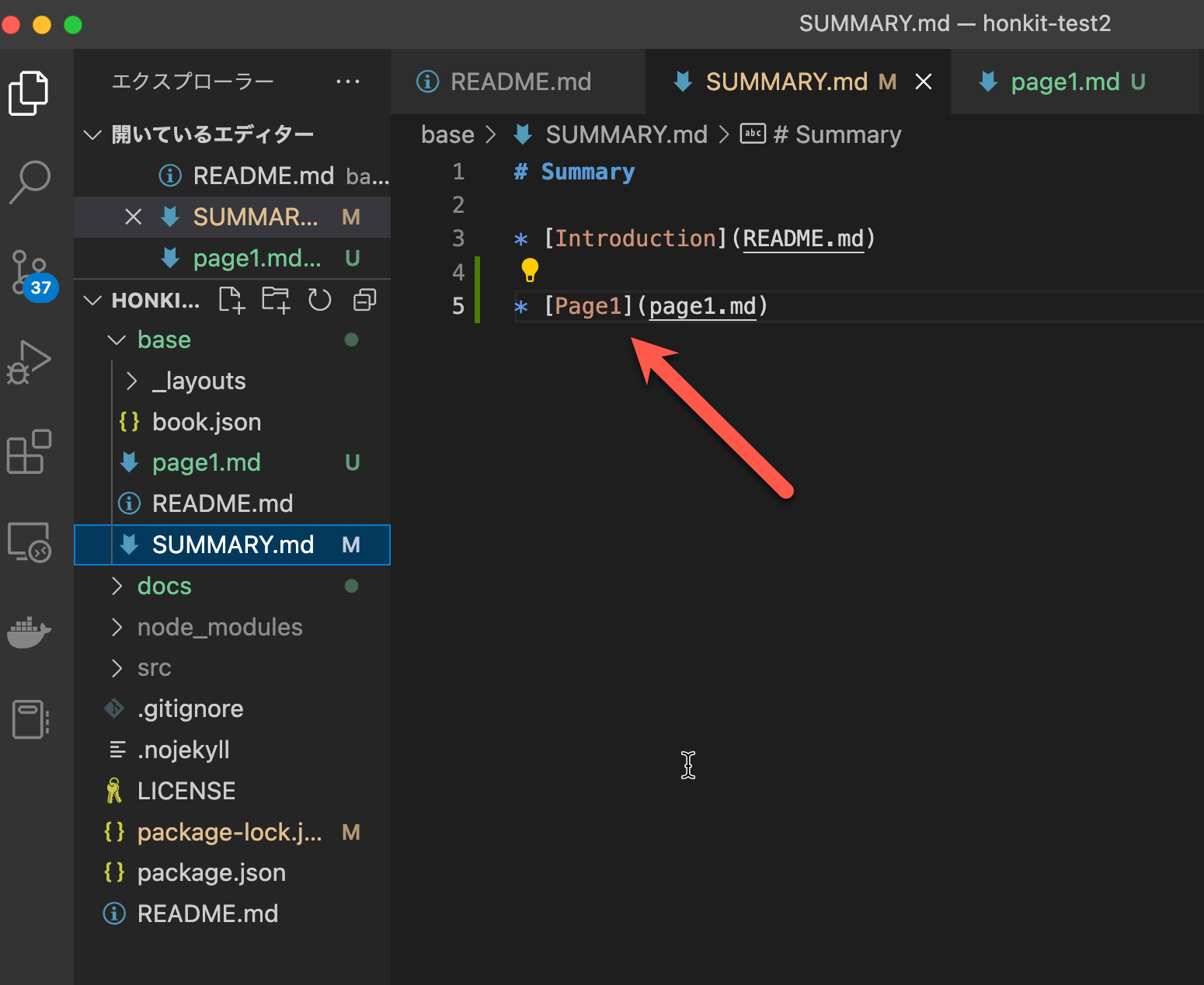Image resolution: width=1204 pixels, height=985 pixels.
Task: Expand the node_modules folder
Action: pos(117,627)
